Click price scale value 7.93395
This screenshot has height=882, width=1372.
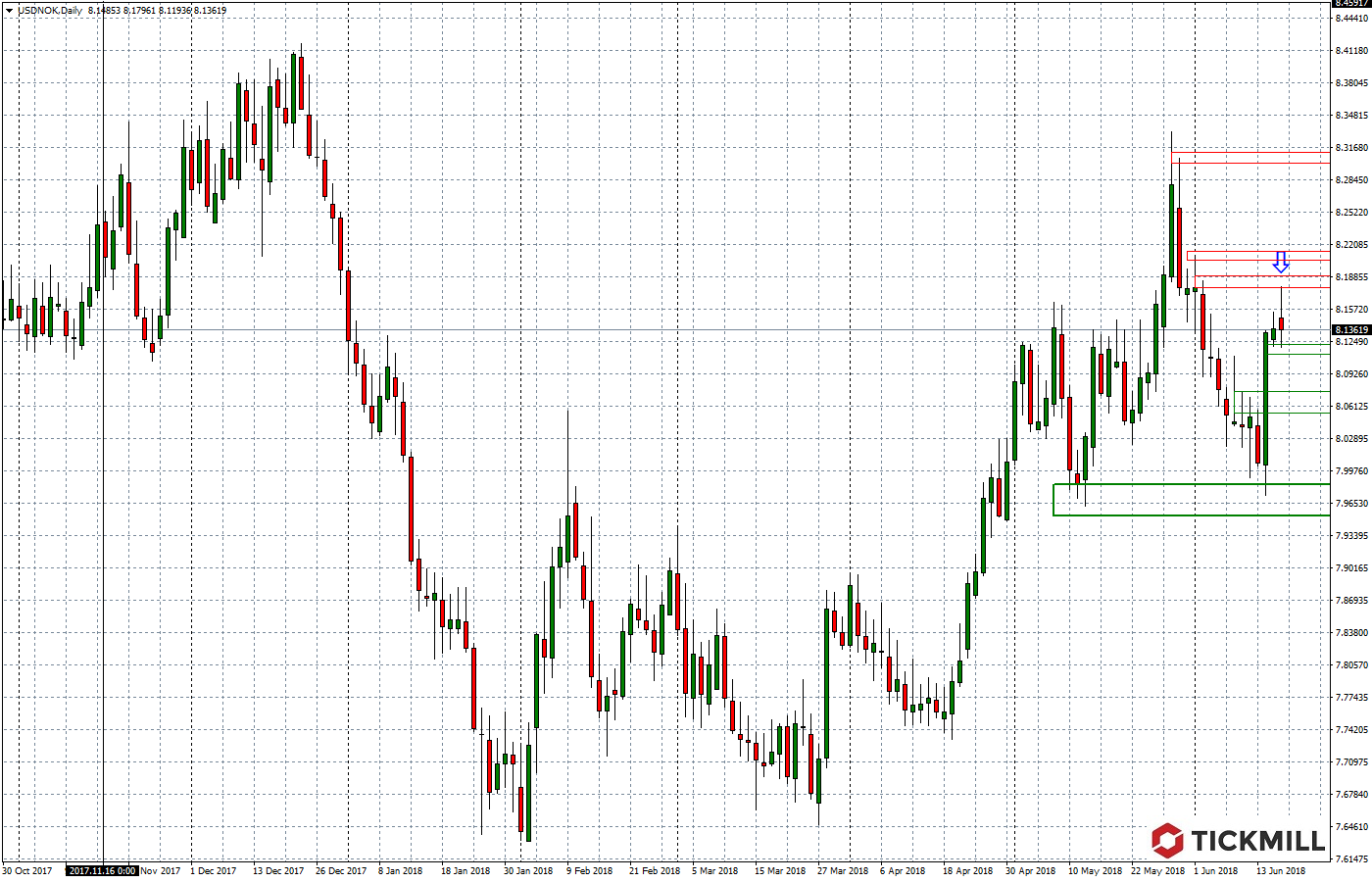click(1351, 536)
